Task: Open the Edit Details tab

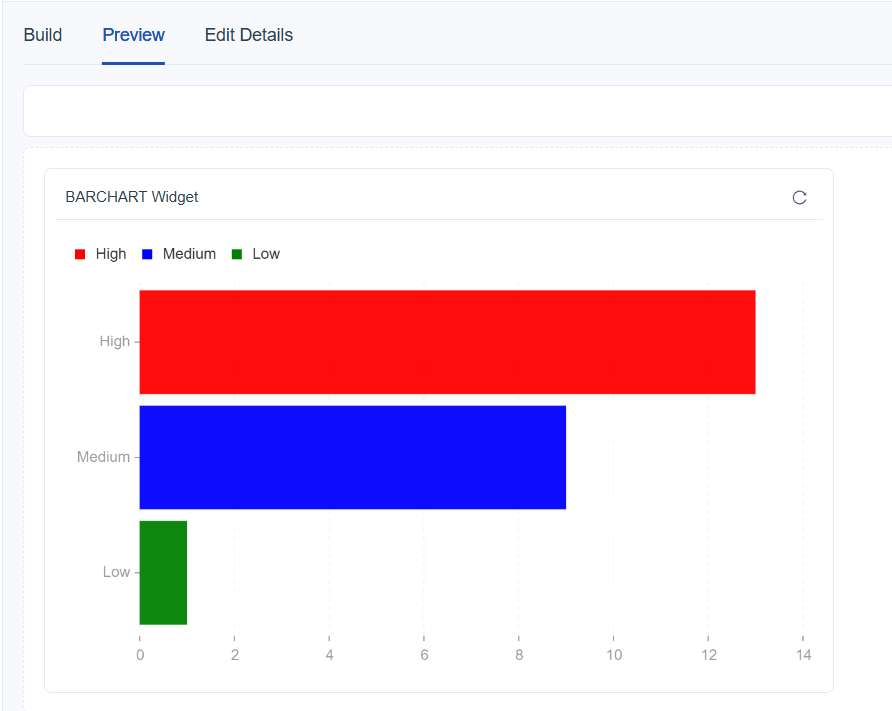Action: [x=249, y=35]
